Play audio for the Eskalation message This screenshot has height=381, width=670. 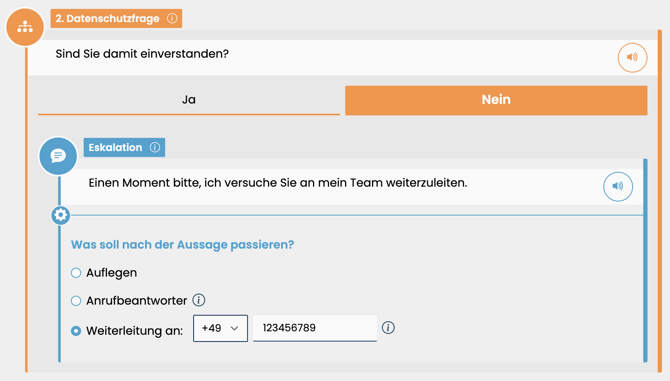618,186
